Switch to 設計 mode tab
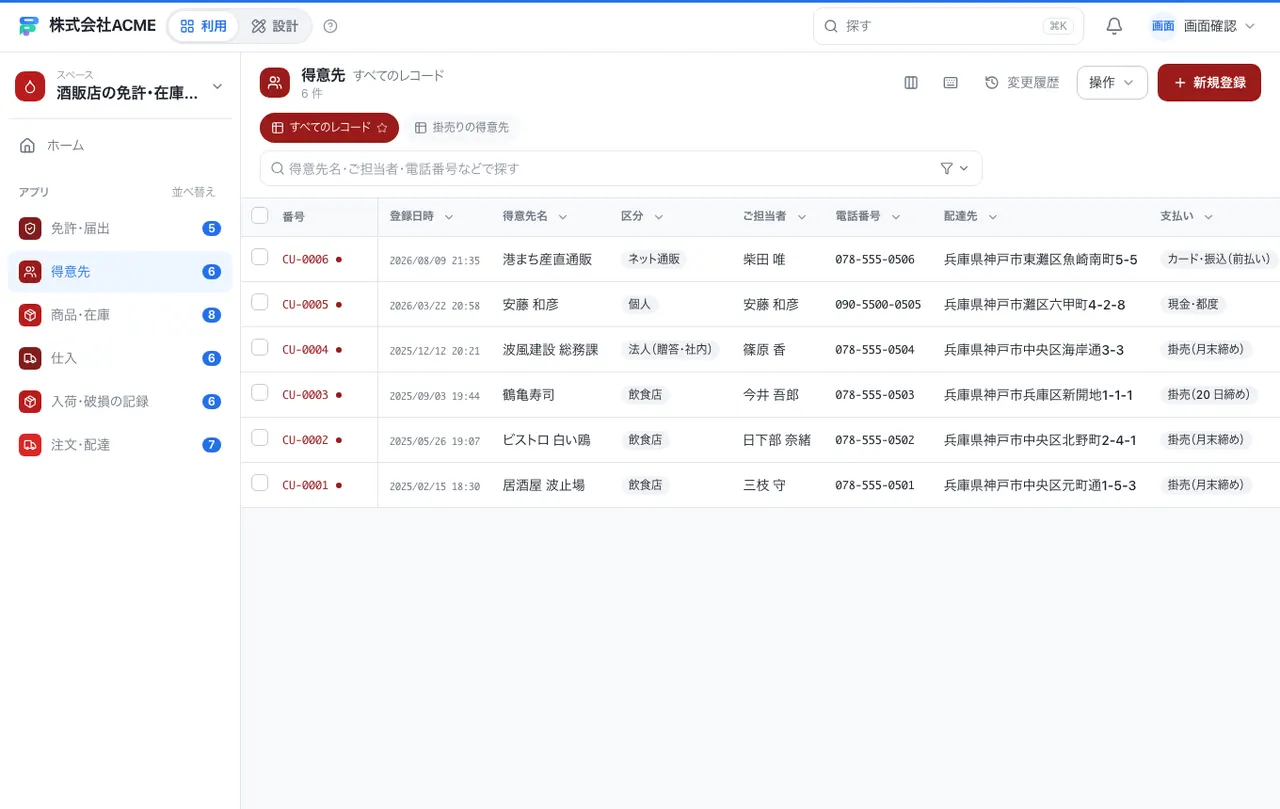Viewport: 1280px width, 809px height. (x=274, y=26)
